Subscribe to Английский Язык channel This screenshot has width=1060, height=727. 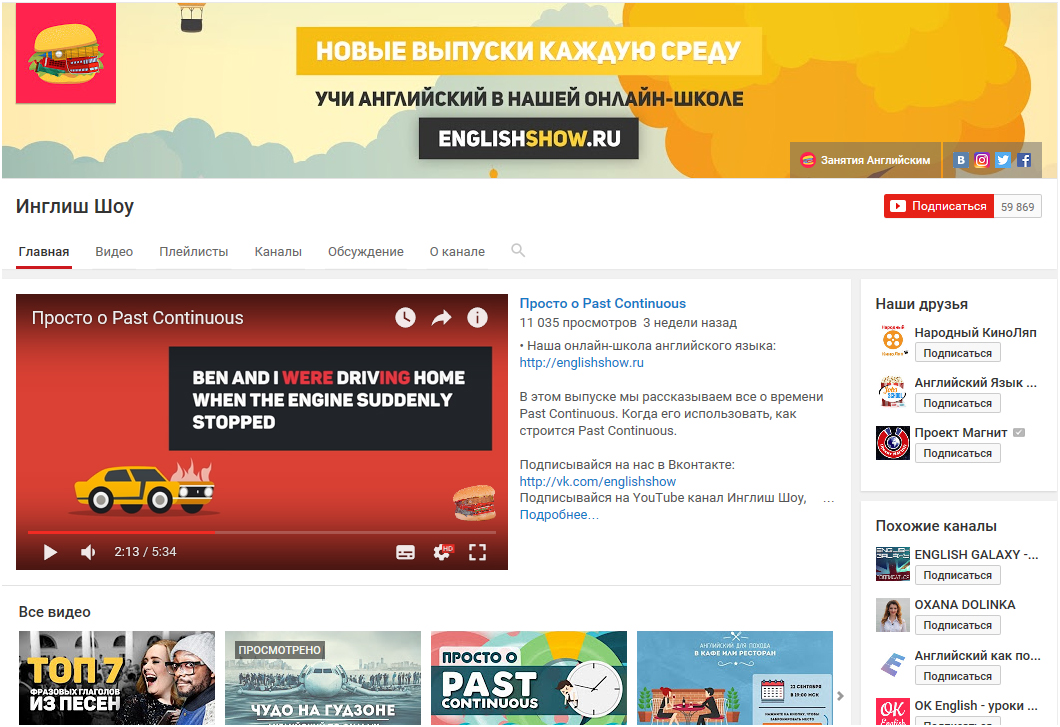coord(957,403)
